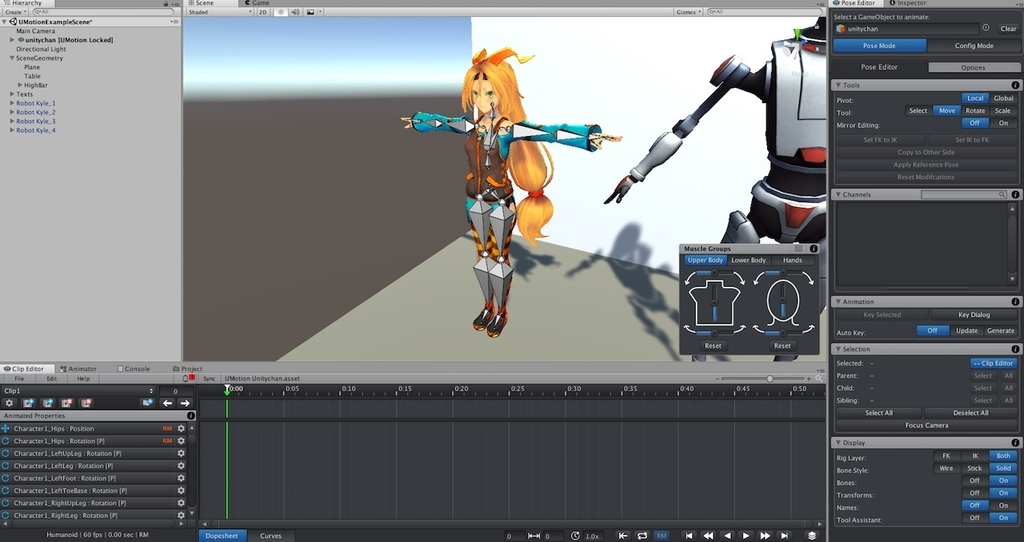Turn Names display On
This screenshot has height=542, width=1024.
1003,505
